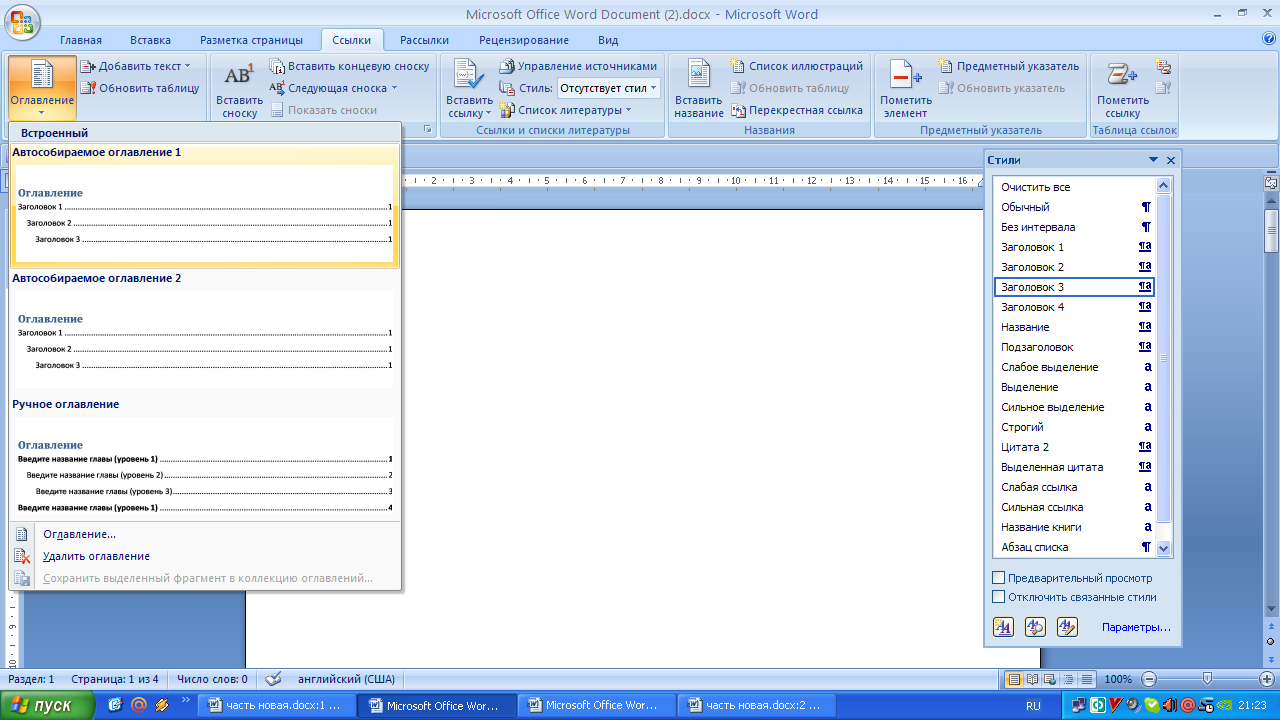The width and height of the screenshot is (1280, 720).
Task: Click the zoom out minus button
Action: coord(1150,679)
